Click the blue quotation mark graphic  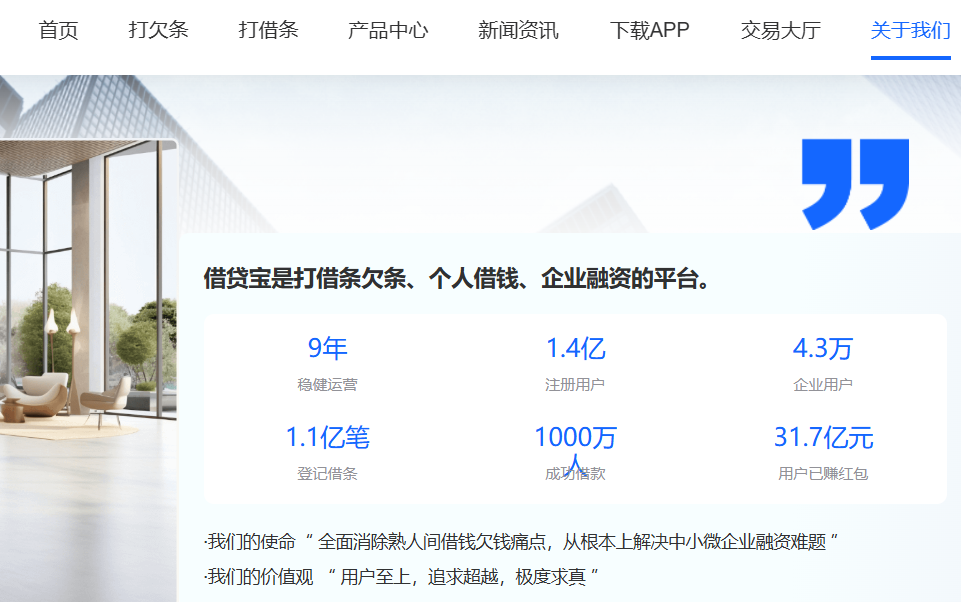click(856, 184)
